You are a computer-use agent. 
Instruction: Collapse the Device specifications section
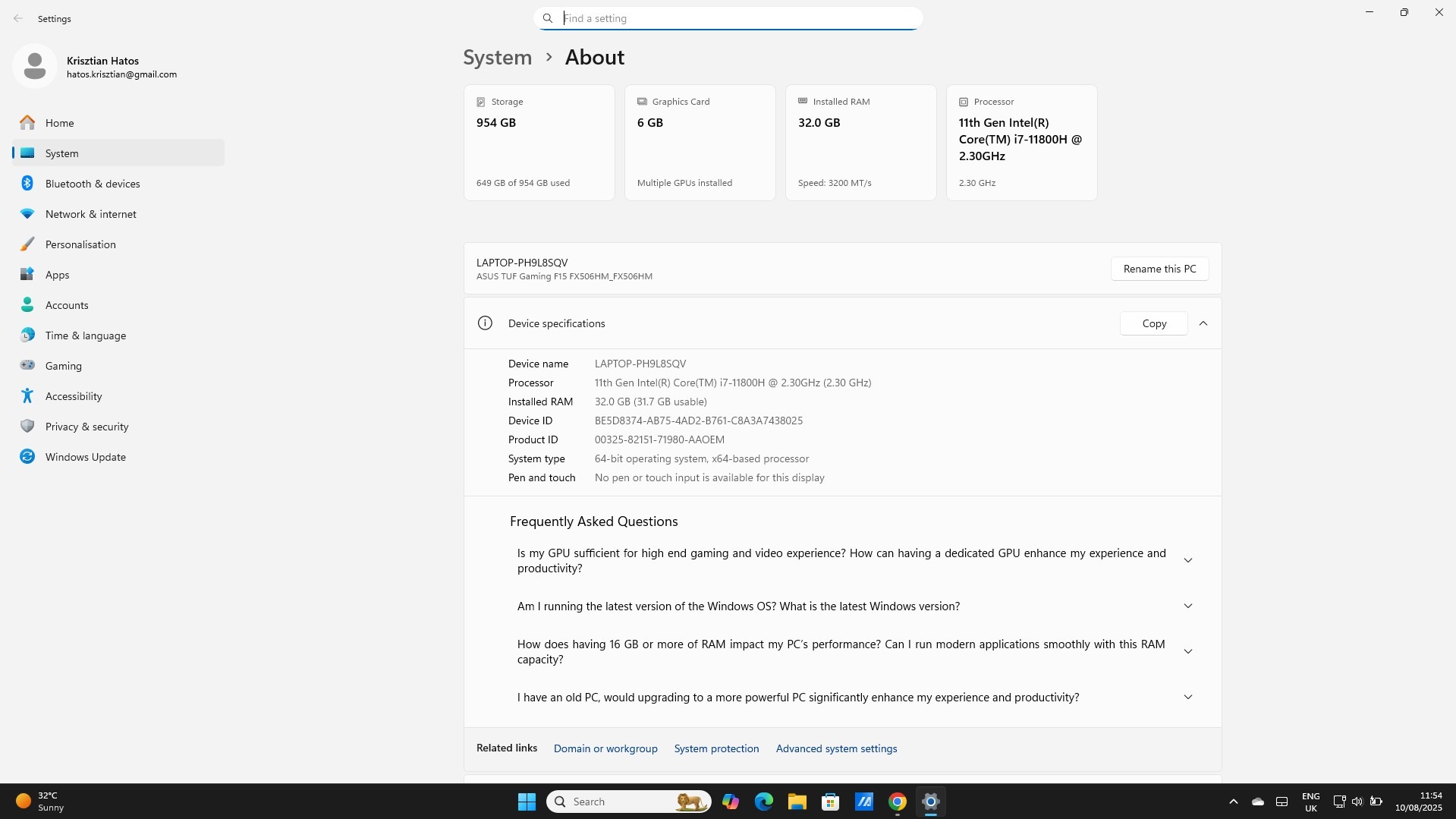(x=1203, y=323)
